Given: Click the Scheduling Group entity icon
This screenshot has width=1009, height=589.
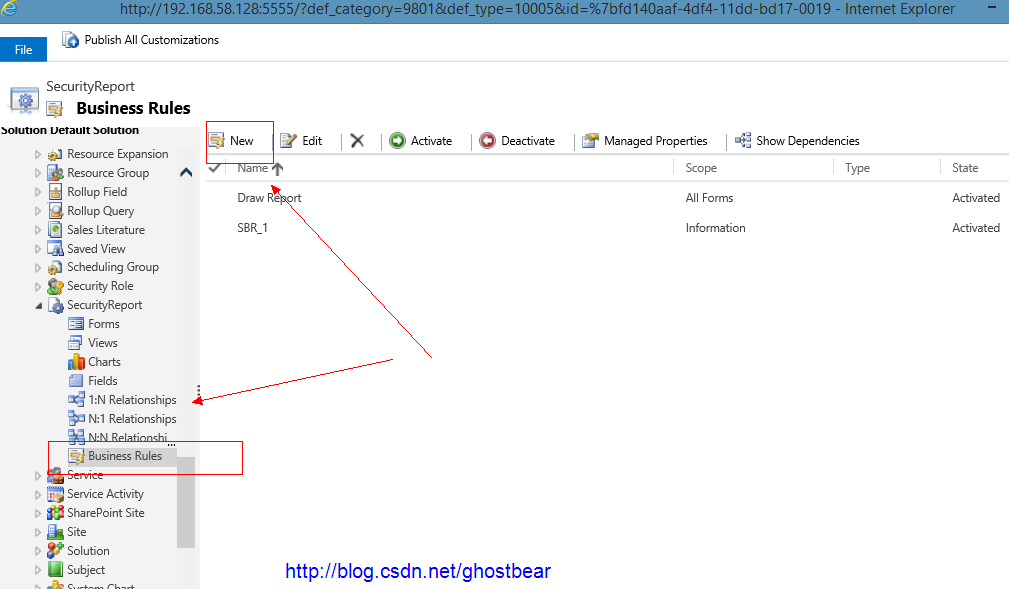Looking at the screenshot, I should [x=55, y=267].
